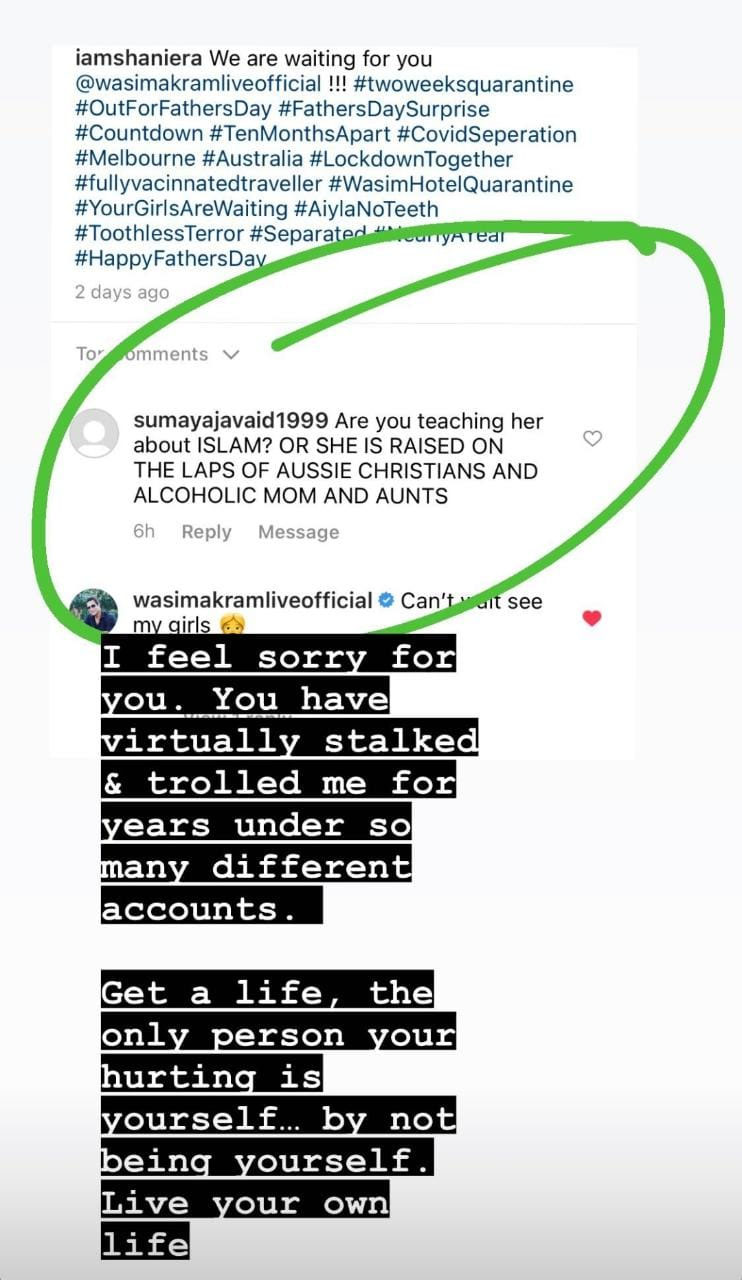Unlike the wasimakramliveofficial comment red heart
Image resolution: width=742 pixels, height=1280 pixels.
tap(592, 618)
